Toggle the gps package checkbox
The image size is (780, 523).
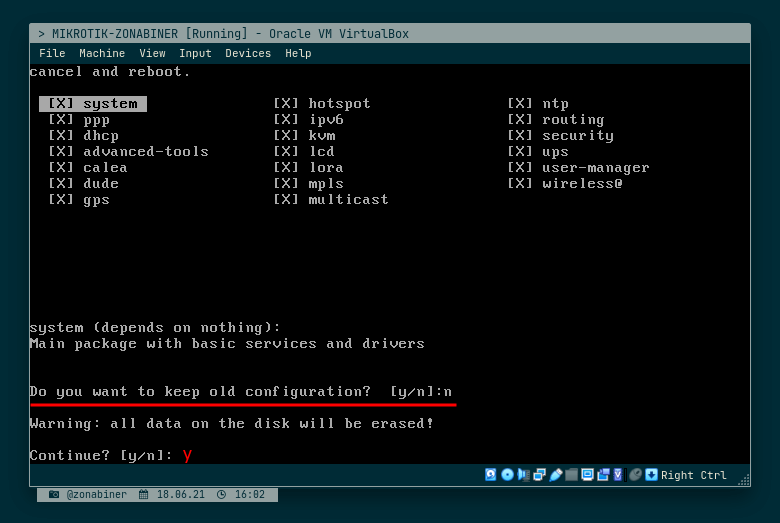coord(61,200)
